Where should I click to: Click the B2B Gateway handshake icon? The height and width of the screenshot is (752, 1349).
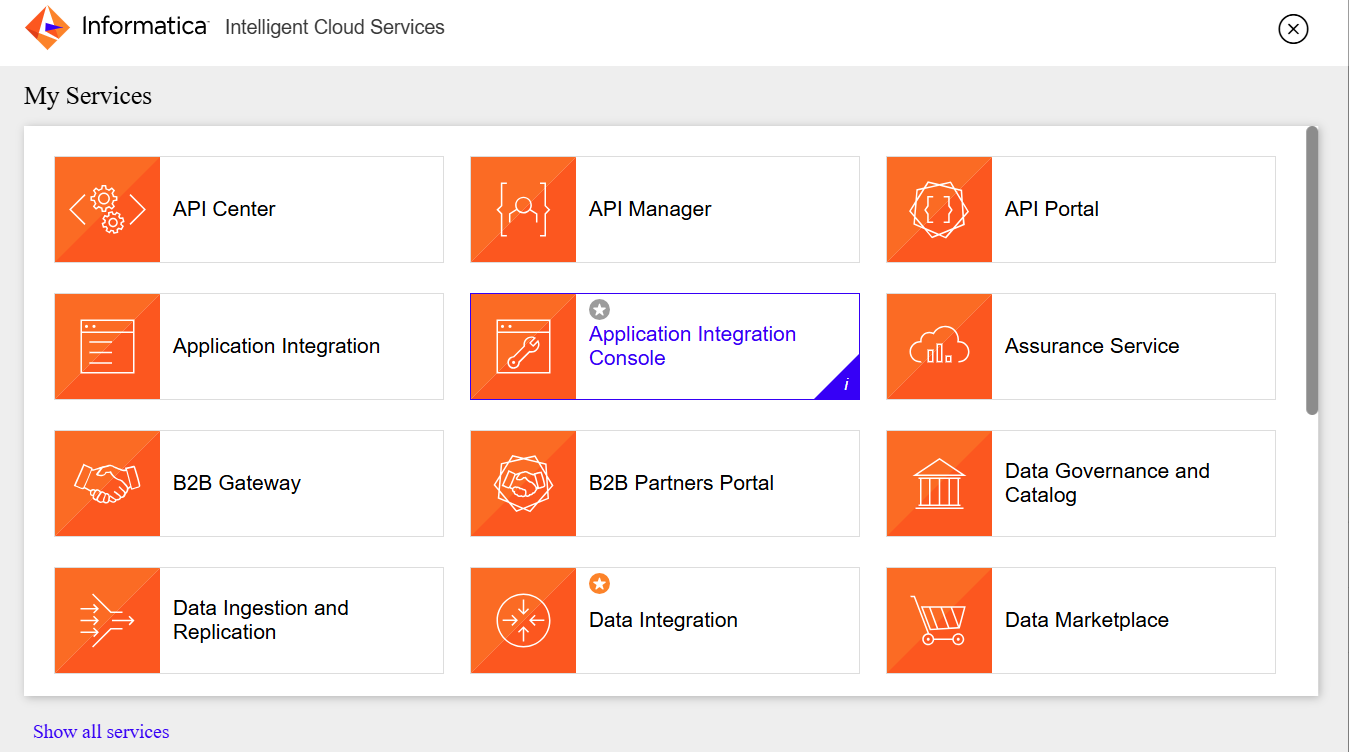click(x=107, y=483)
